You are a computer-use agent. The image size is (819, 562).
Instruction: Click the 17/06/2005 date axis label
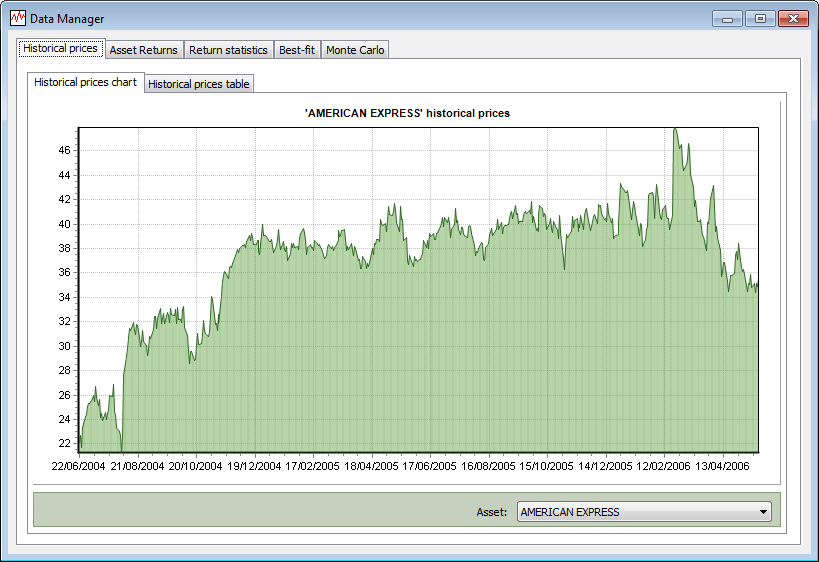(x=429, y=466)
